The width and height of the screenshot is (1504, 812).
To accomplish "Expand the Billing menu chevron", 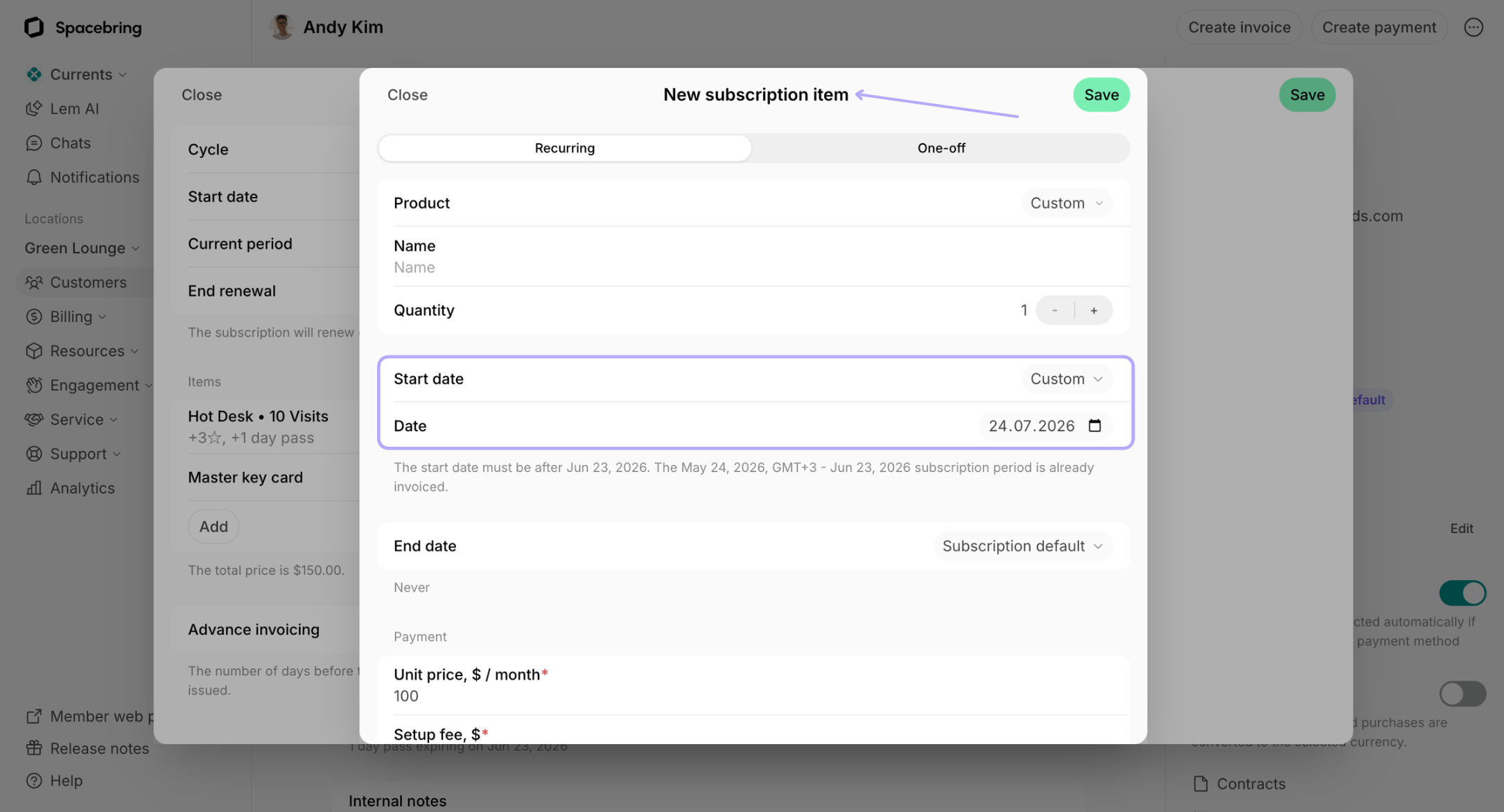I will tap(103, 317).
